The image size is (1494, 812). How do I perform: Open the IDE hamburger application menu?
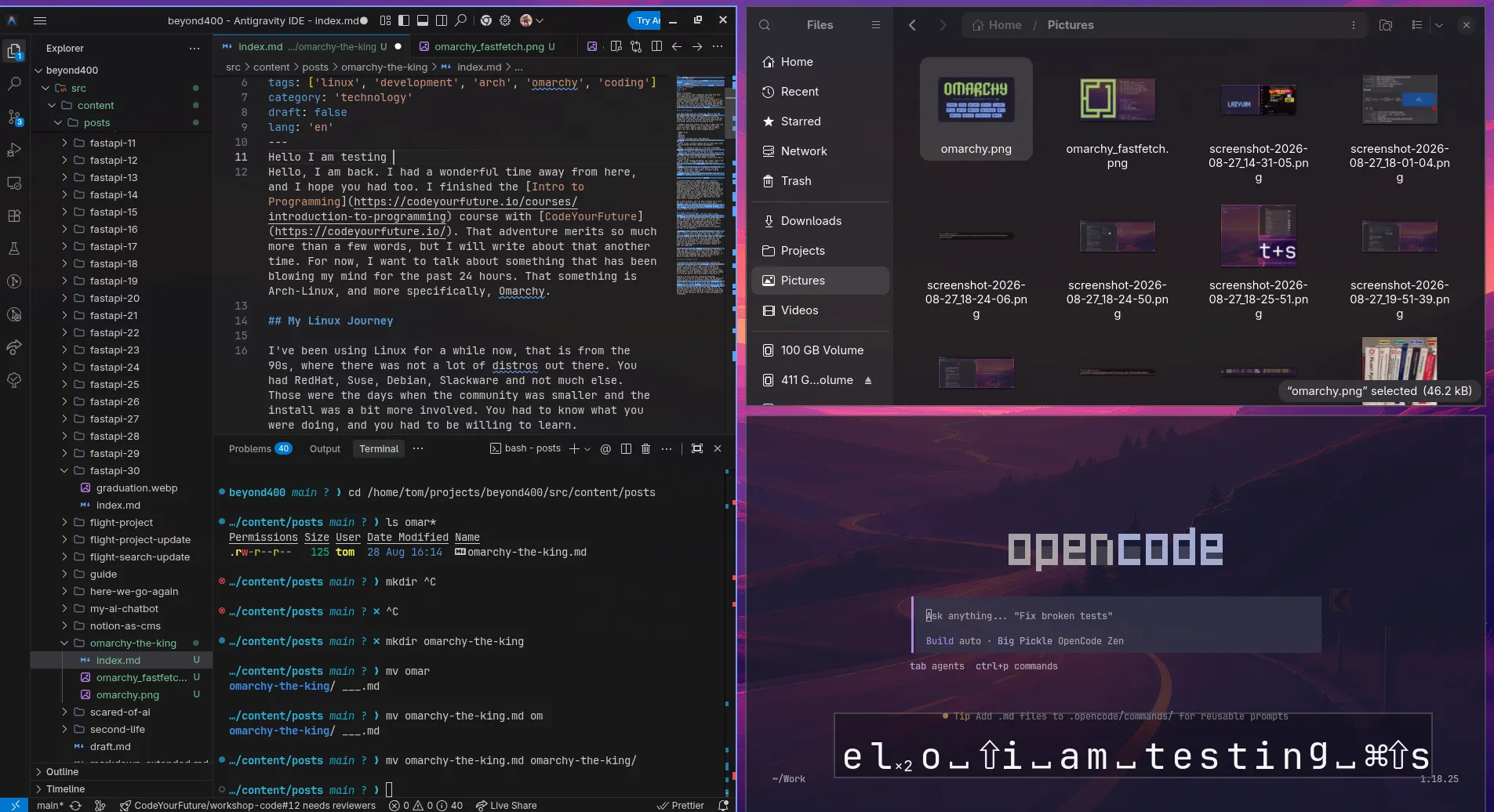click(x=40, y=20)
